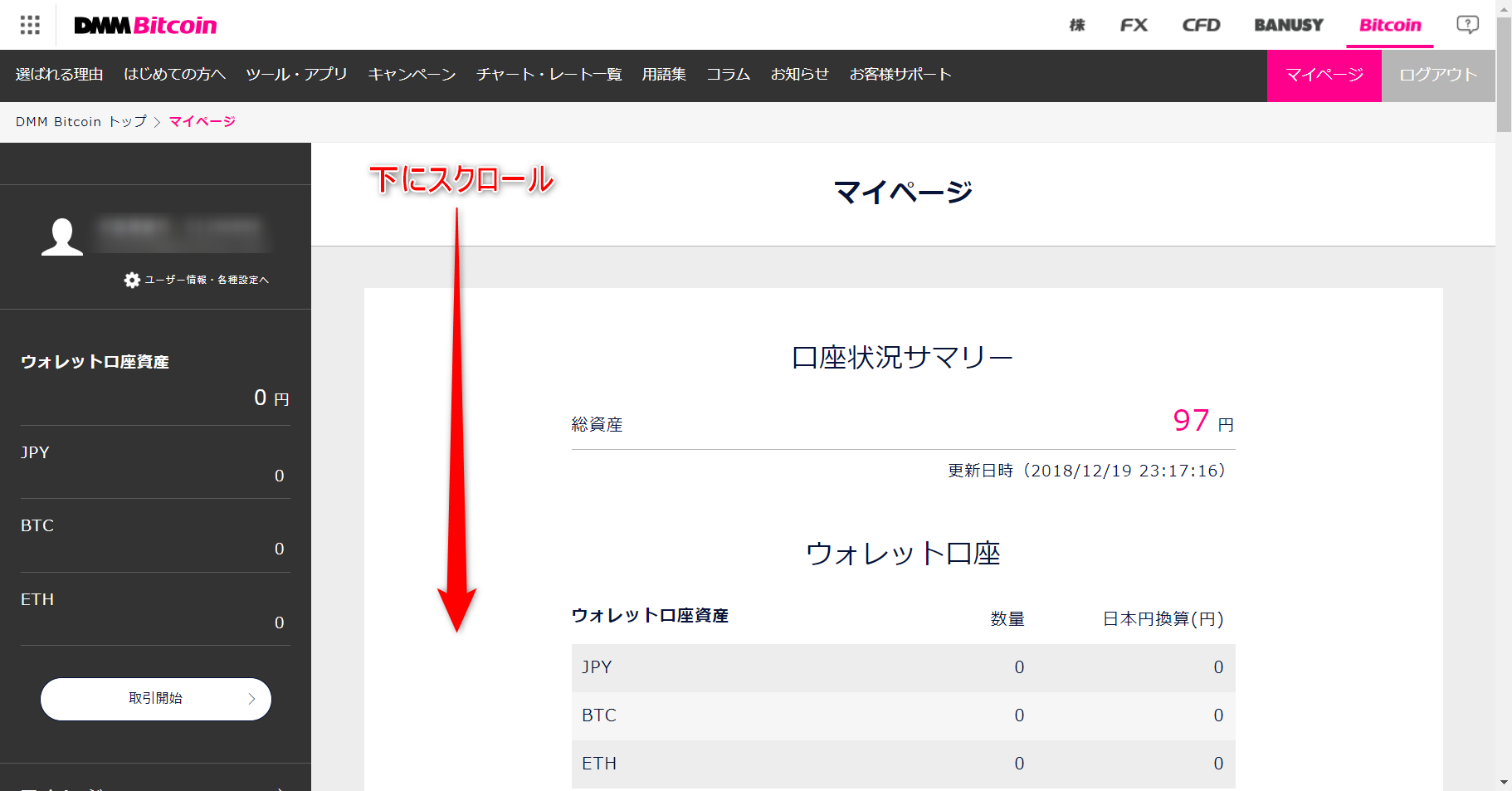Click the scrollbar down arrow

coord(1504,783)
